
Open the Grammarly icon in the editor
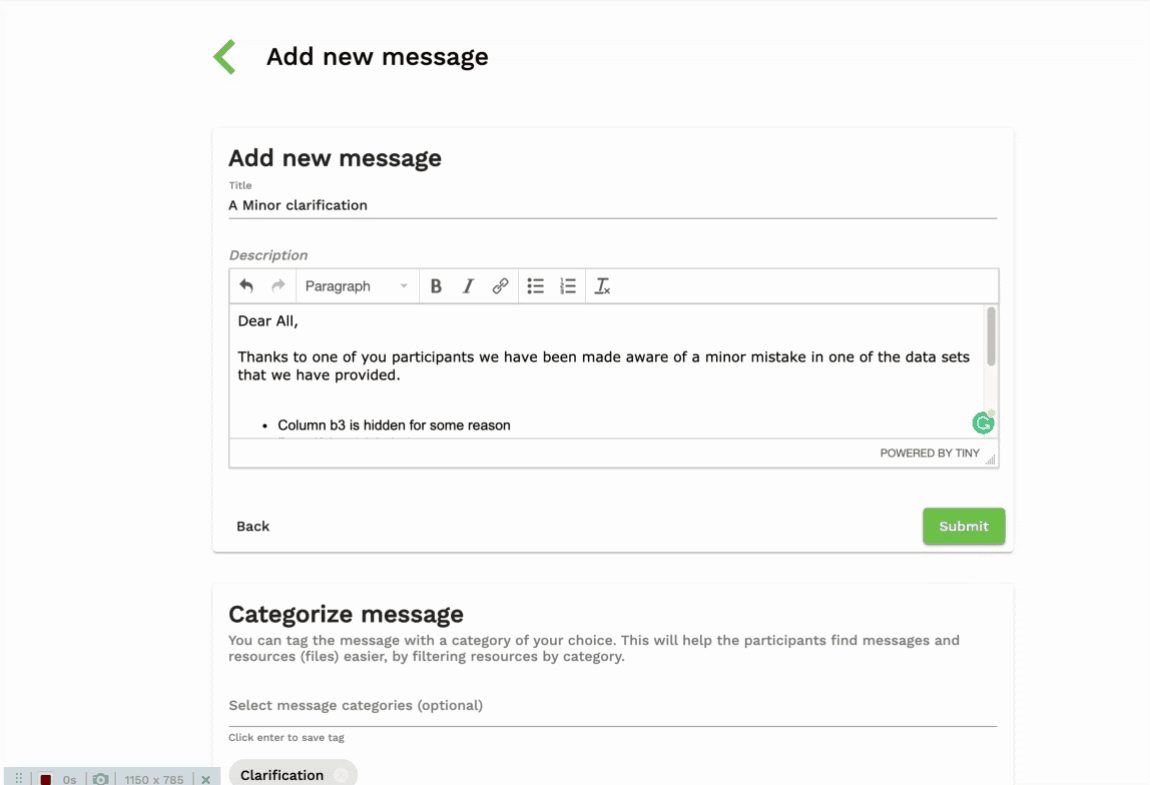(983, 423)
